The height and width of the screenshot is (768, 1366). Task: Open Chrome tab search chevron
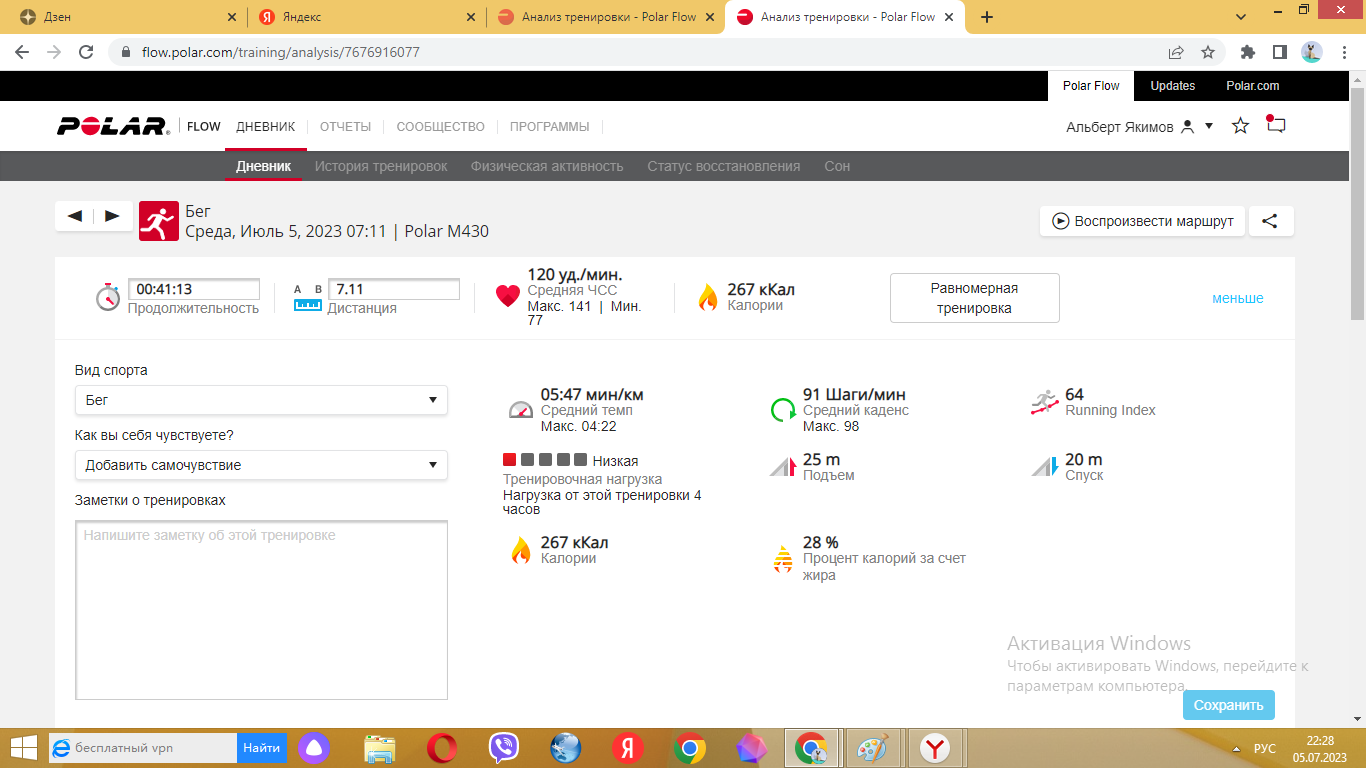click(x=1241, y=17)
